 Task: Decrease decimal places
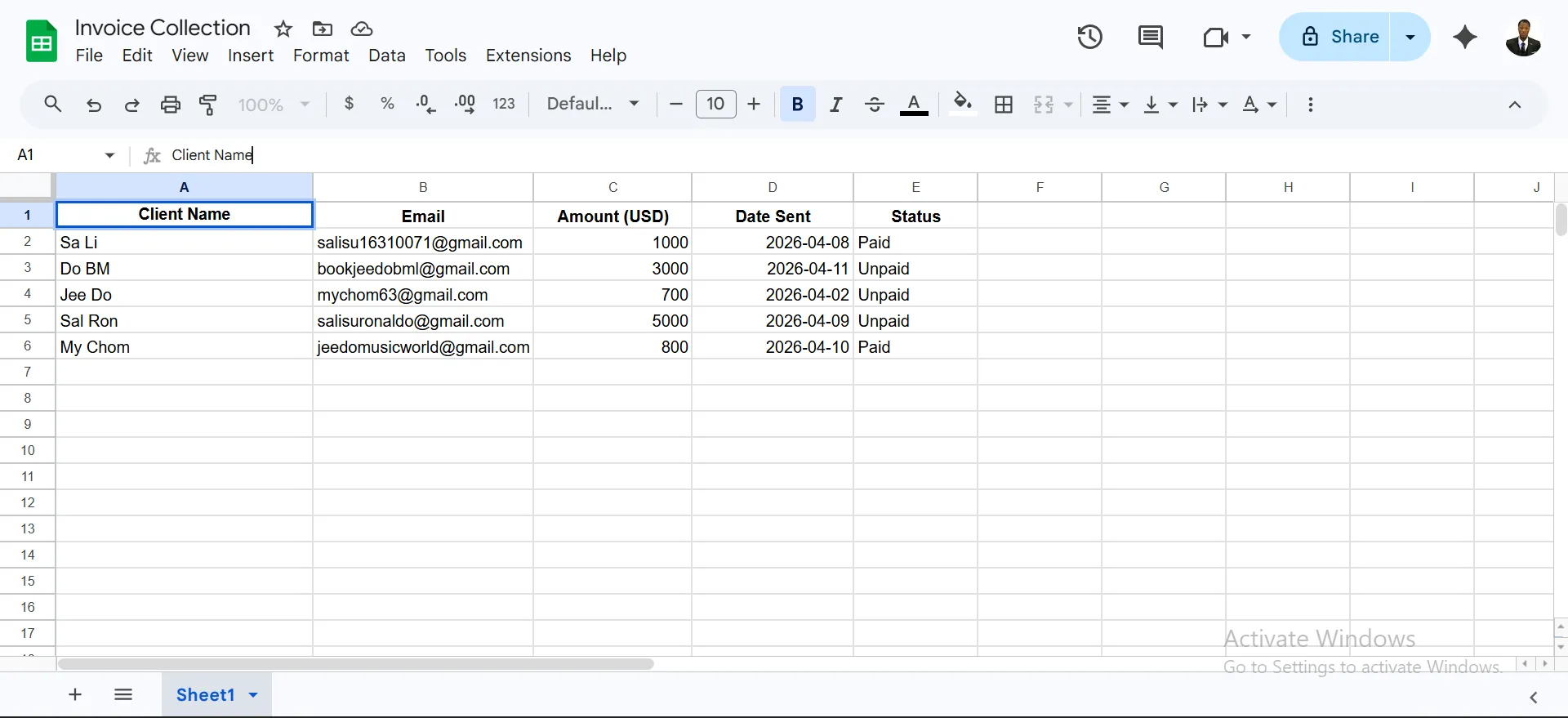tap(425, 104)
